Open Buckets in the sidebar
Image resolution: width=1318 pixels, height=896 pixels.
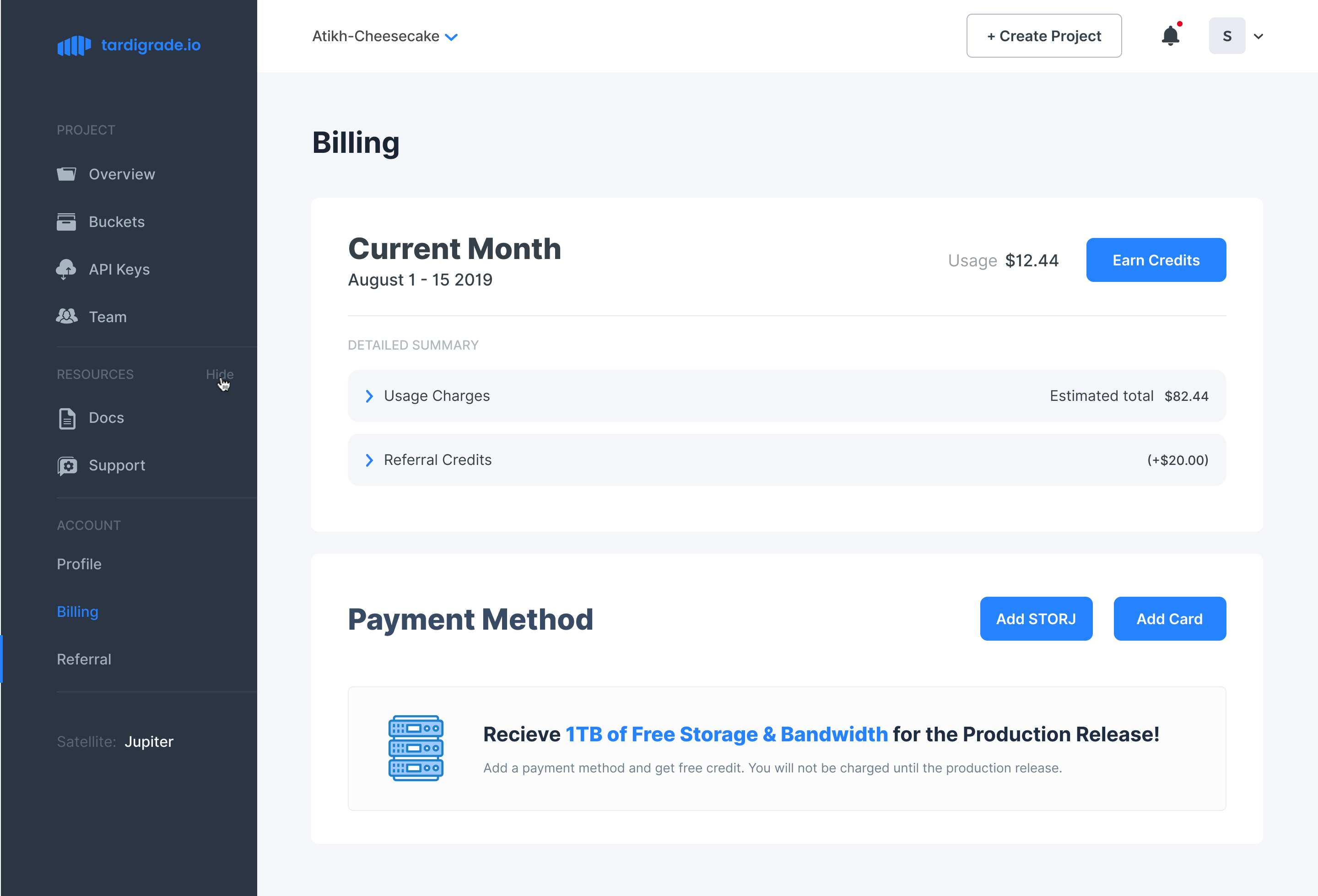coord(117,222)
